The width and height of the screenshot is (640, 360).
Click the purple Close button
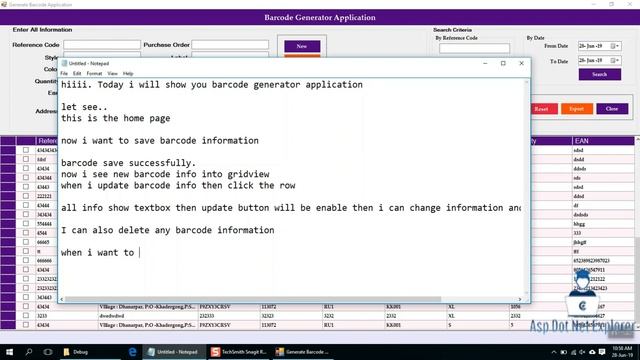(x=612, y=109)
